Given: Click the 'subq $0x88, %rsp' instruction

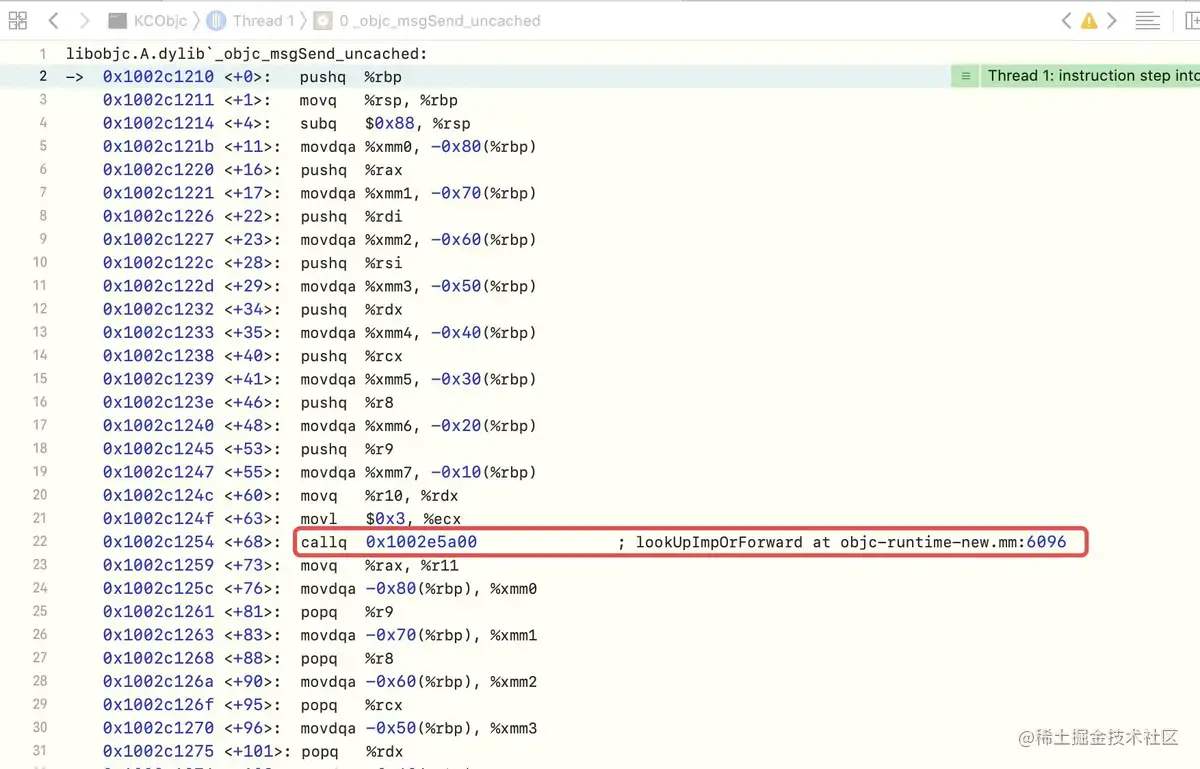Looking at the screenshot, I should click(385, 124).
